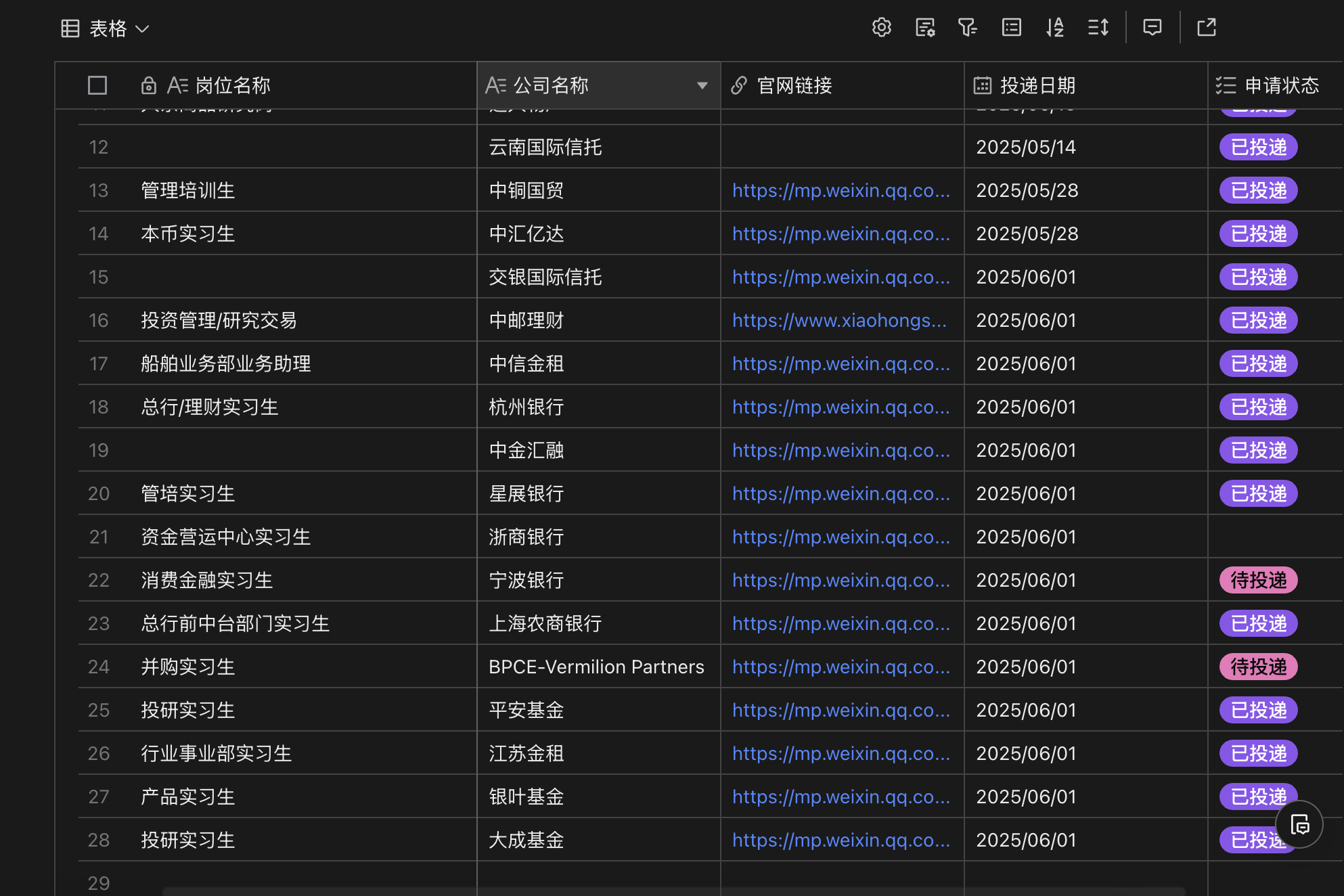Open field configuration icon in toolbar
Image resolution: width=1344 pixels, height=896 pixels.
click(925, 28)
